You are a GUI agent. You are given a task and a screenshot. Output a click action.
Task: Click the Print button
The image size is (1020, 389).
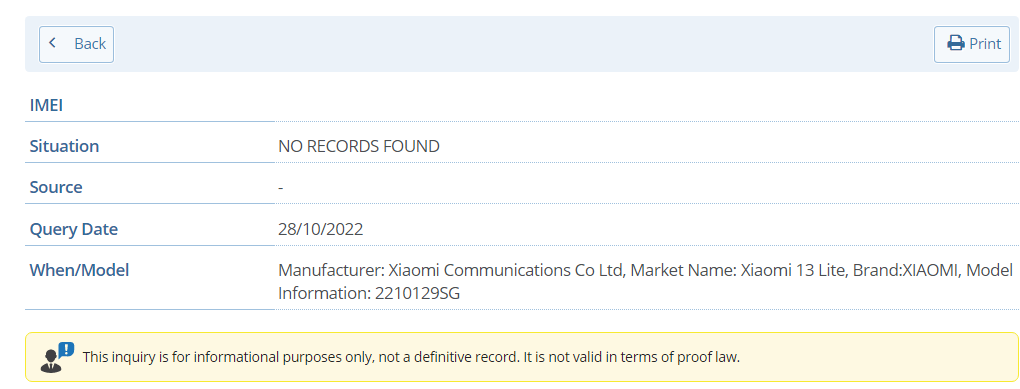972,44
